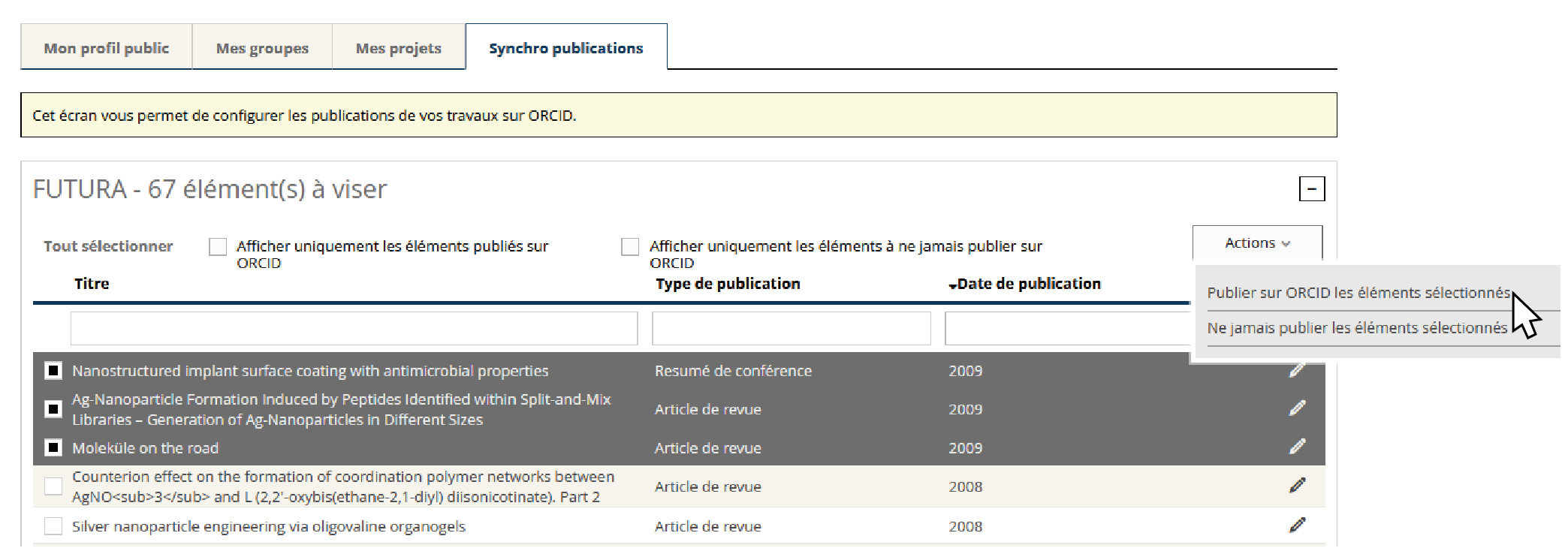
Task: Uncheck Nanostructured implant surface coating checkbox
Action: click(x=53, y=371)
